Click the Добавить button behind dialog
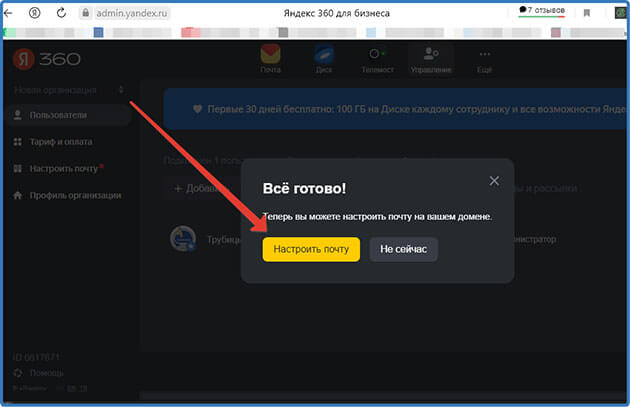The width and height of the screenshot is (630, 407). (x=202, y=188)
